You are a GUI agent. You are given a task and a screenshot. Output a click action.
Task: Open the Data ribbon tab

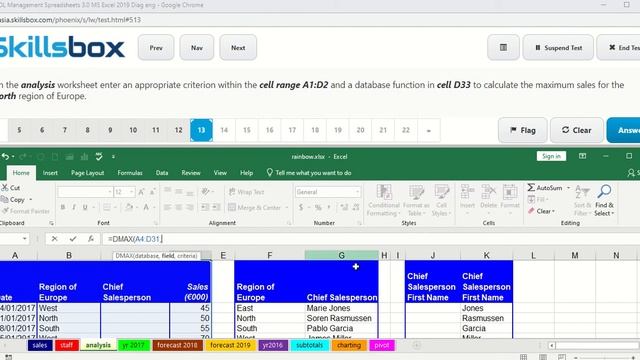pyautogui.click(x=162, y=173)
